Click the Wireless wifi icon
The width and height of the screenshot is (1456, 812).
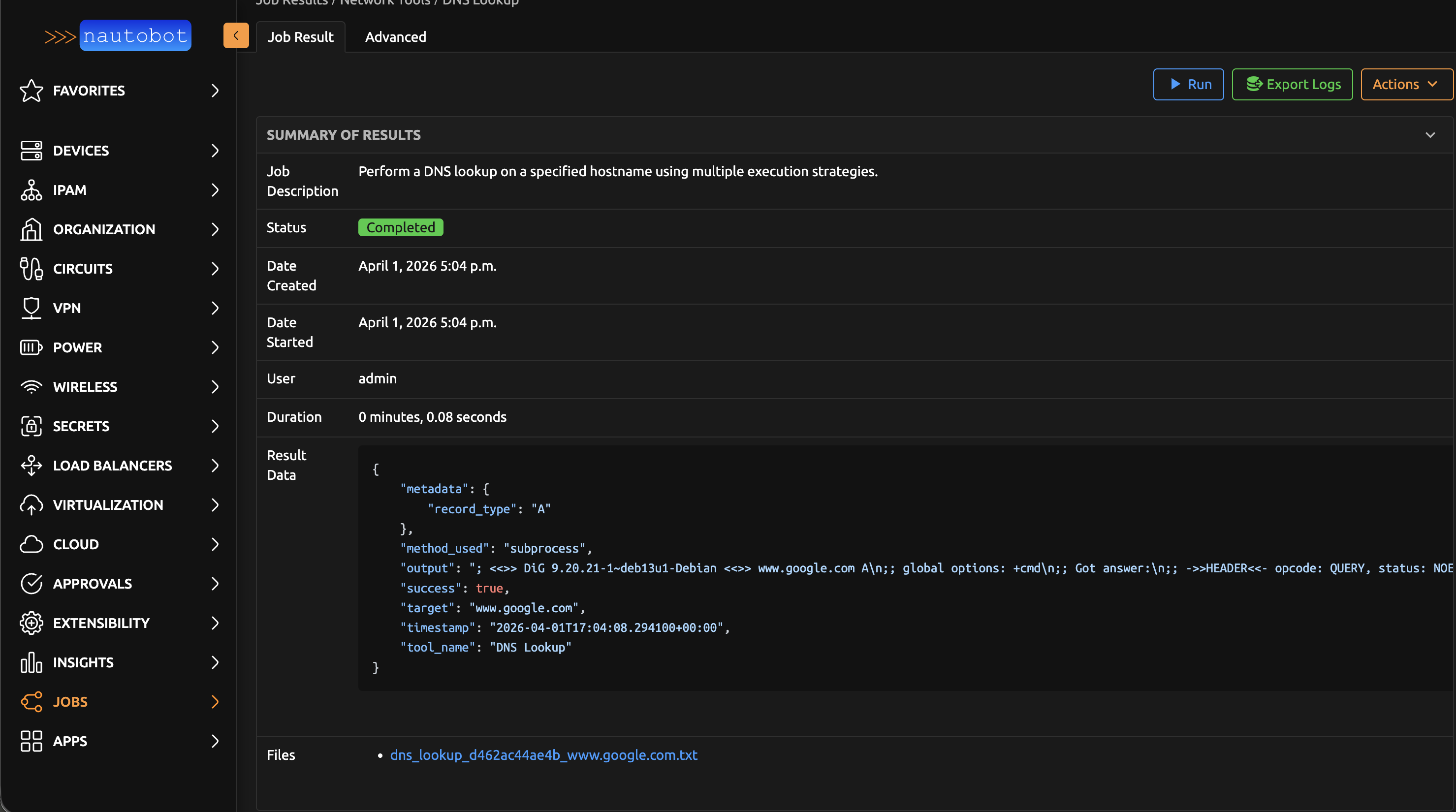tap(31, 387)
